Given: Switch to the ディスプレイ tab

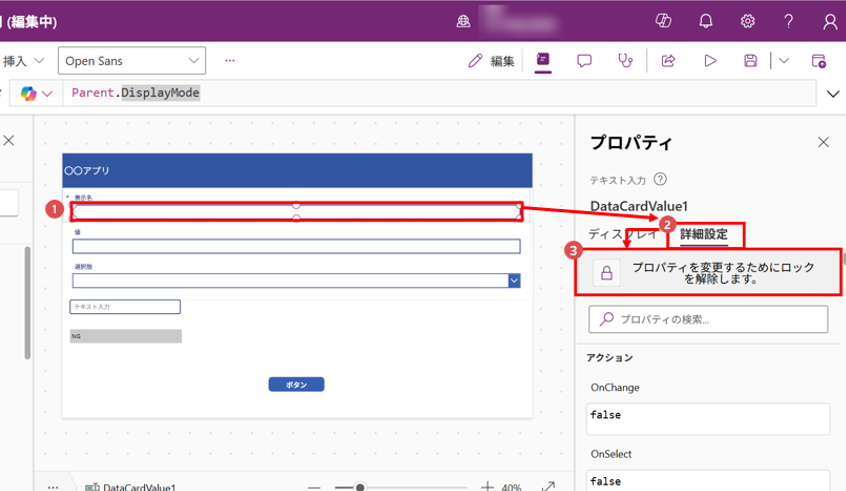Looking at the screenshot, I should 622,235.
